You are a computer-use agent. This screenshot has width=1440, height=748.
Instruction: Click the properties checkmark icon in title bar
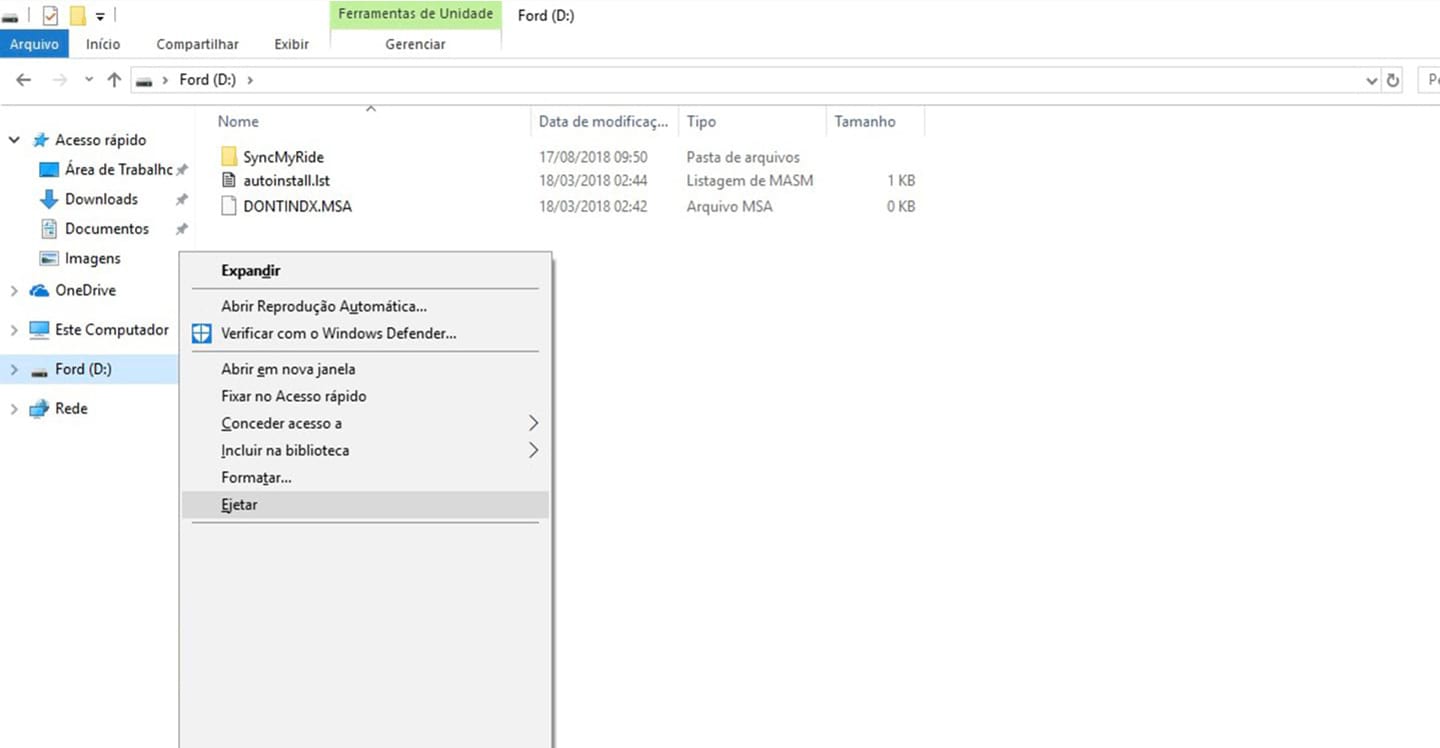[x=50, y=15]
